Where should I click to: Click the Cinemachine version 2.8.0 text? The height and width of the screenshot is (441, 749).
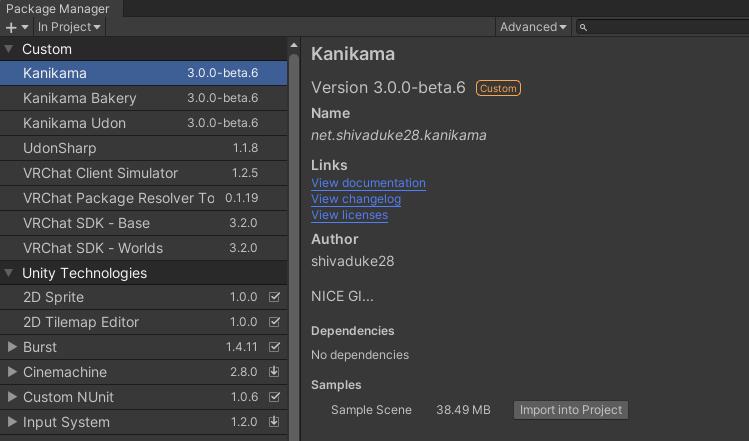coord(244,372)
